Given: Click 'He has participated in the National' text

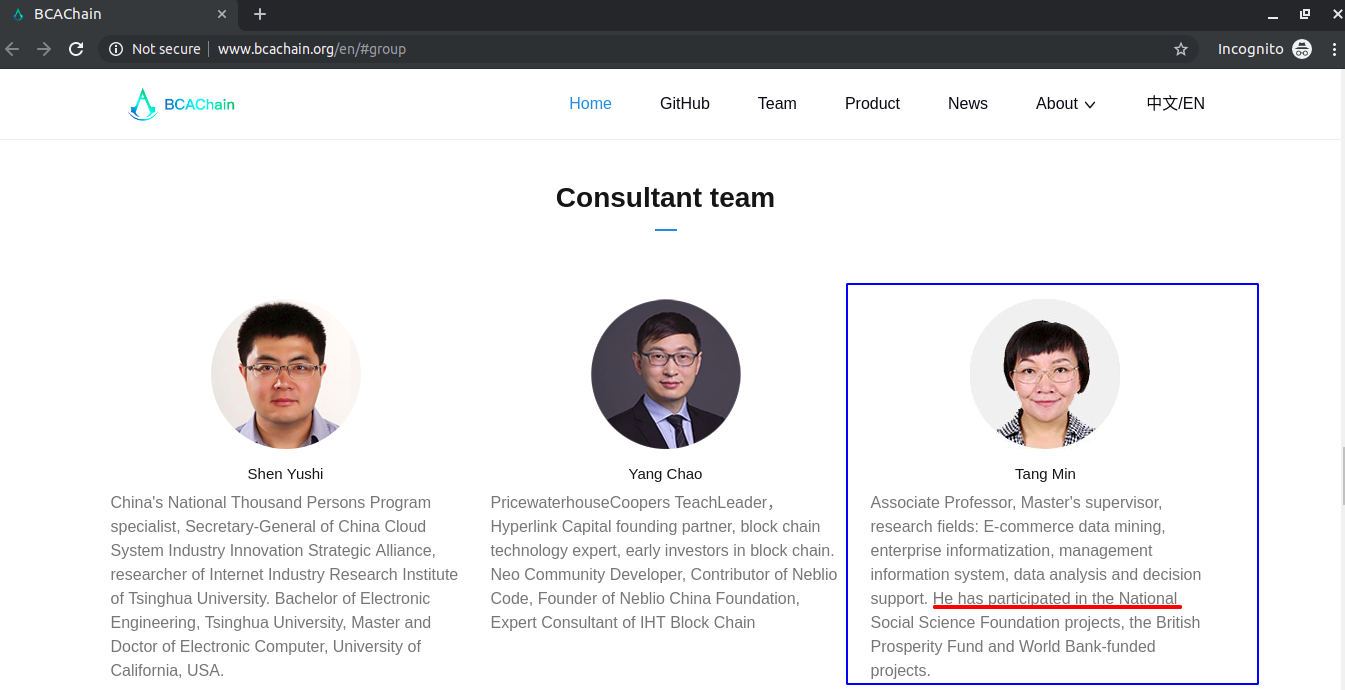Looking at the screenshot, I should [x=1055, y=599].
